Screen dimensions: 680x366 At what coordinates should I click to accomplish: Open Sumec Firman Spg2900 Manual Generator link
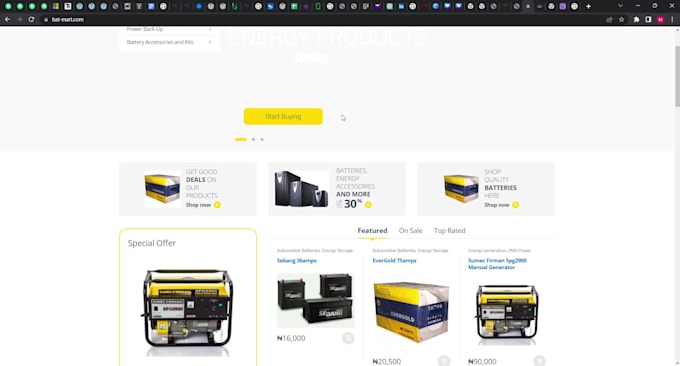pos(497,264)
